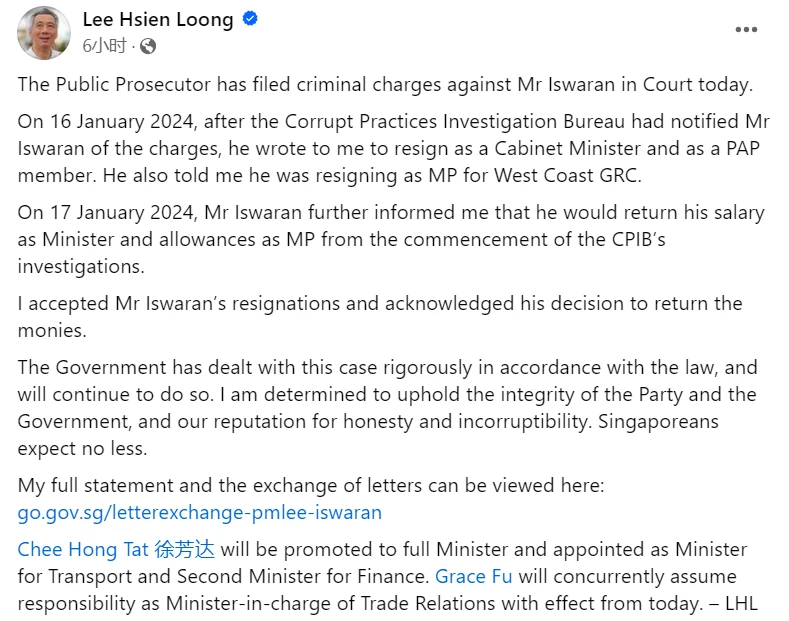The image size is (789, 621).
Task: Open Lee Hsien Loong's profile picture
Action: pos(44,33)
